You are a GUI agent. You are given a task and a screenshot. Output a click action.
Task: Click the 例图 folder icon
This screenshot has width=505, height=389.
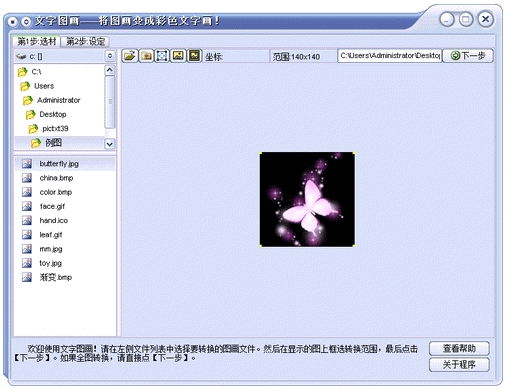pyautogui.click(x=36, y=143)
